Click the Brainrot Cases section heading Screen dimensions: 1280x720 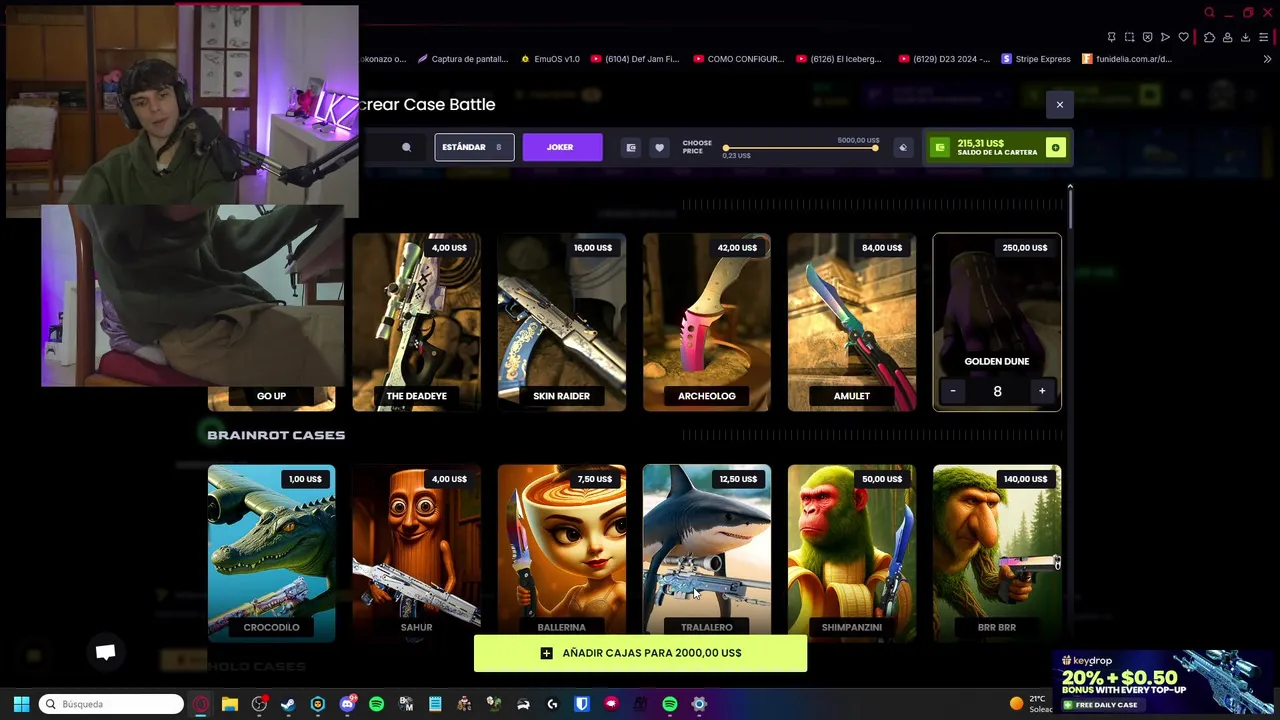[276, 435]
